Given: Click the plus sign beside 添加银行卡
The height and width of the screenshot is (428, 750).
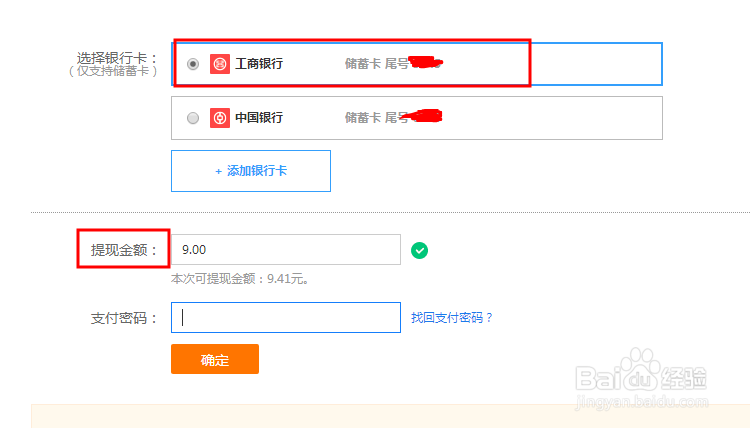Looking at the screenshot, I should point(218,171).
